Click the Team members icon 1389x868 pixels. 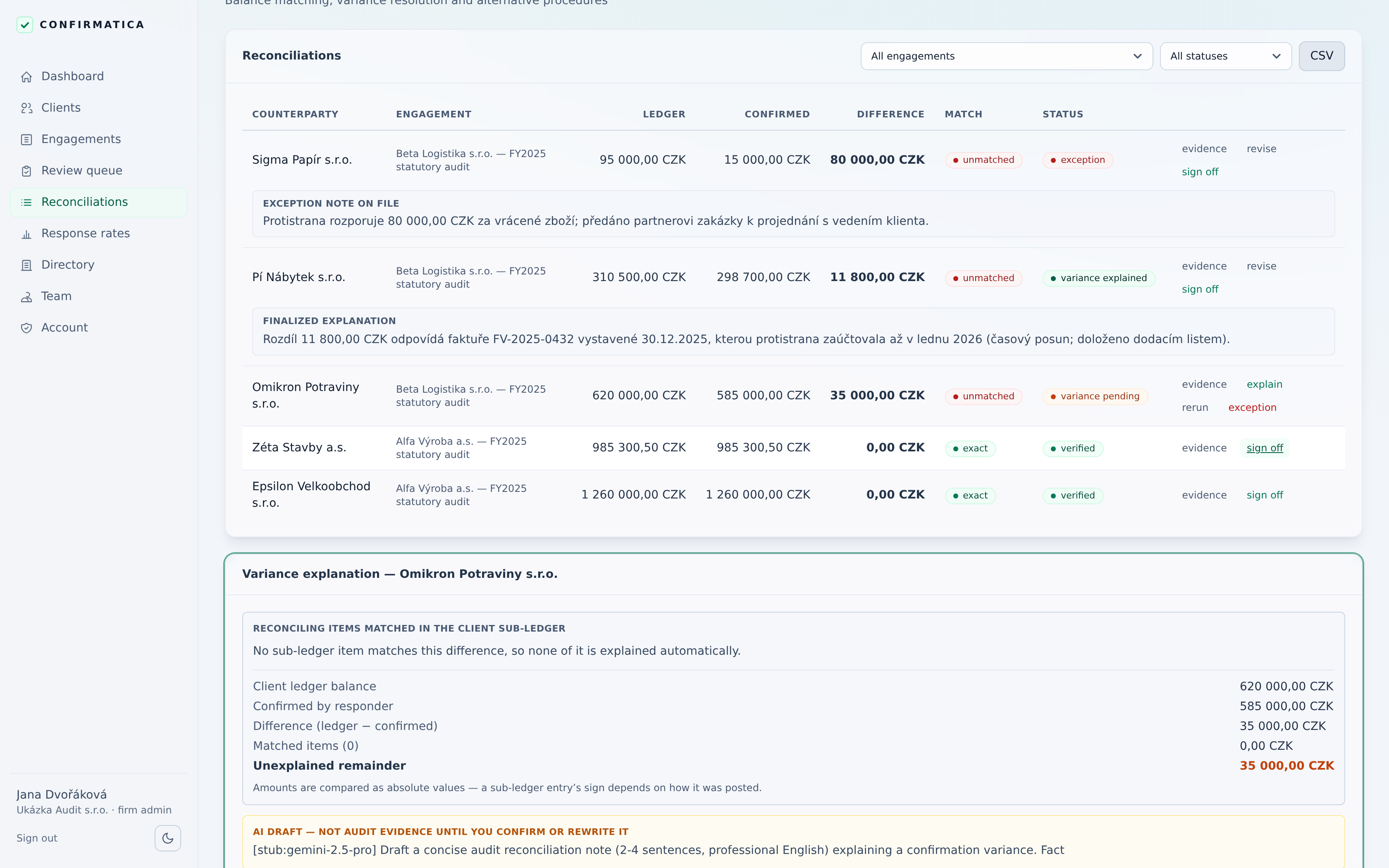(x=26, y=297)
